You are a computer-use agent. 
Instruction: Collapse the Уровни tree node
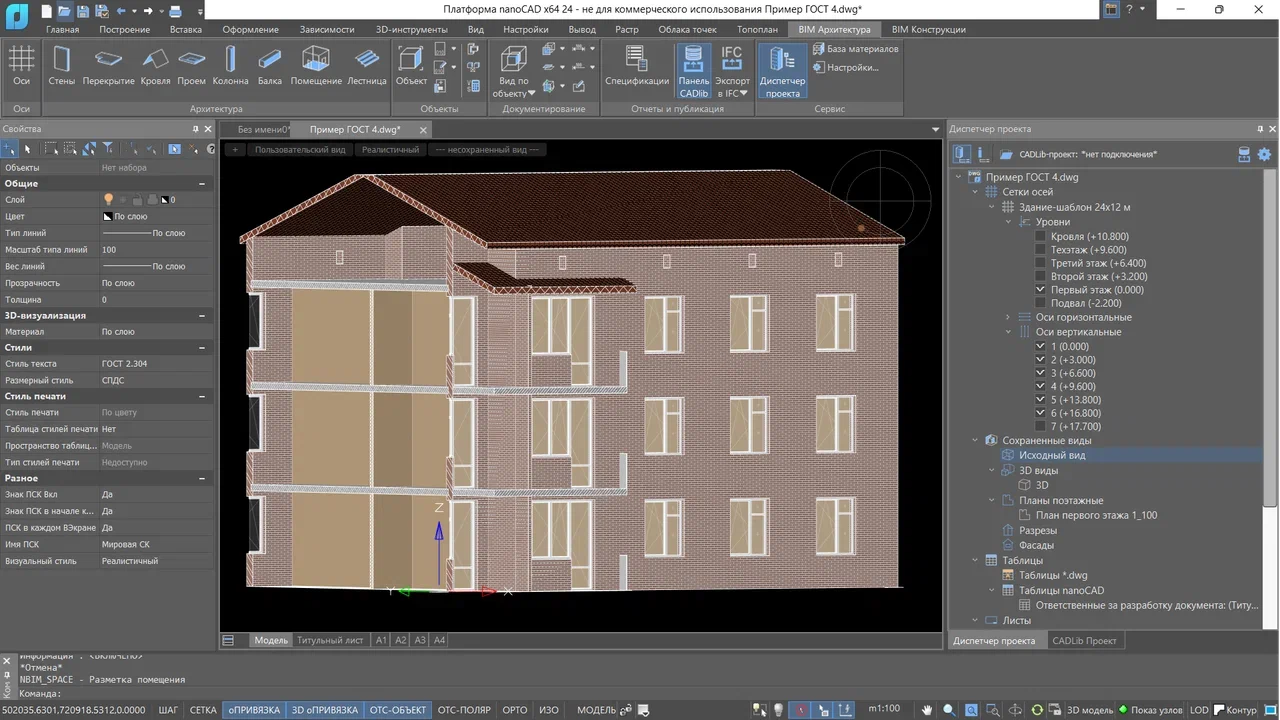1007,222
